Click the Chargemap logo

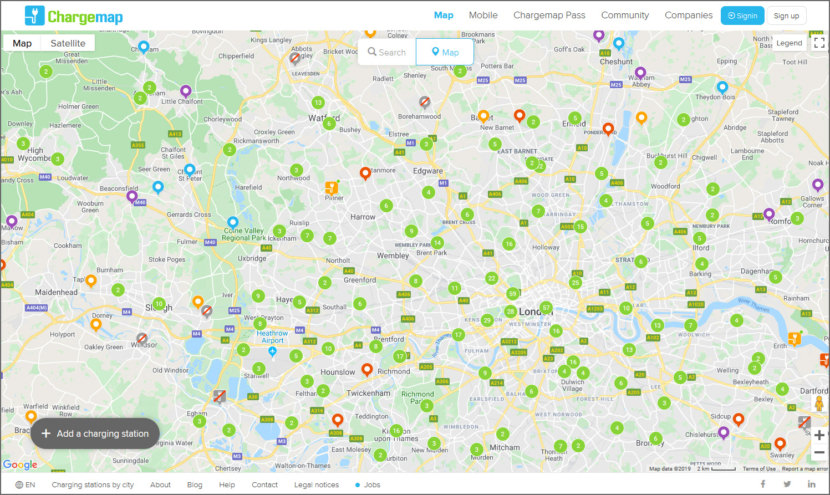[74, 16]
